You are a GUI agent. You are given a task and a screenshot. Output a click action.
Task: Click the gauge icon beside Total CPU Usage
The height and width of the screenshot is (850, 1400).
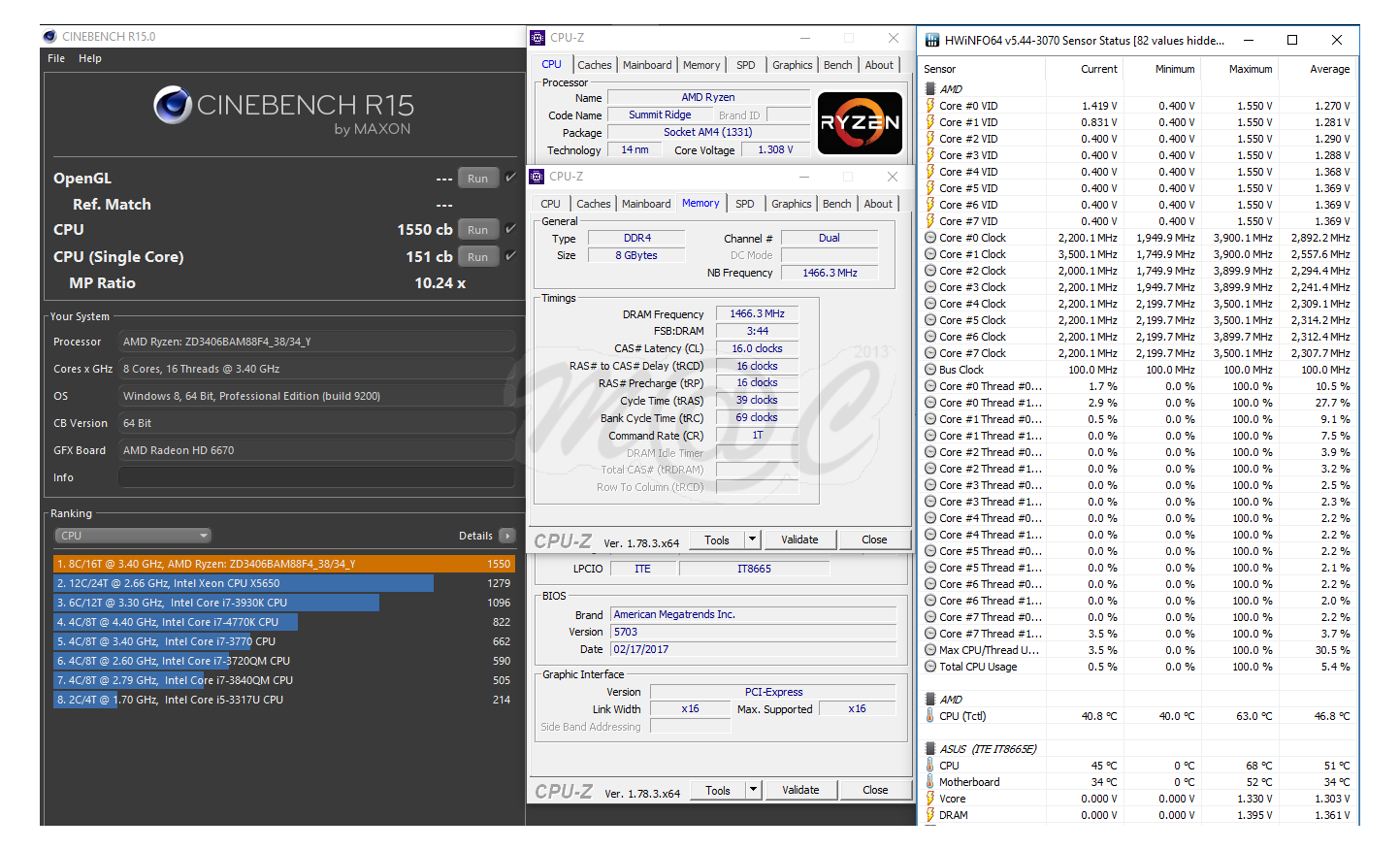click(x=930, y=667)
